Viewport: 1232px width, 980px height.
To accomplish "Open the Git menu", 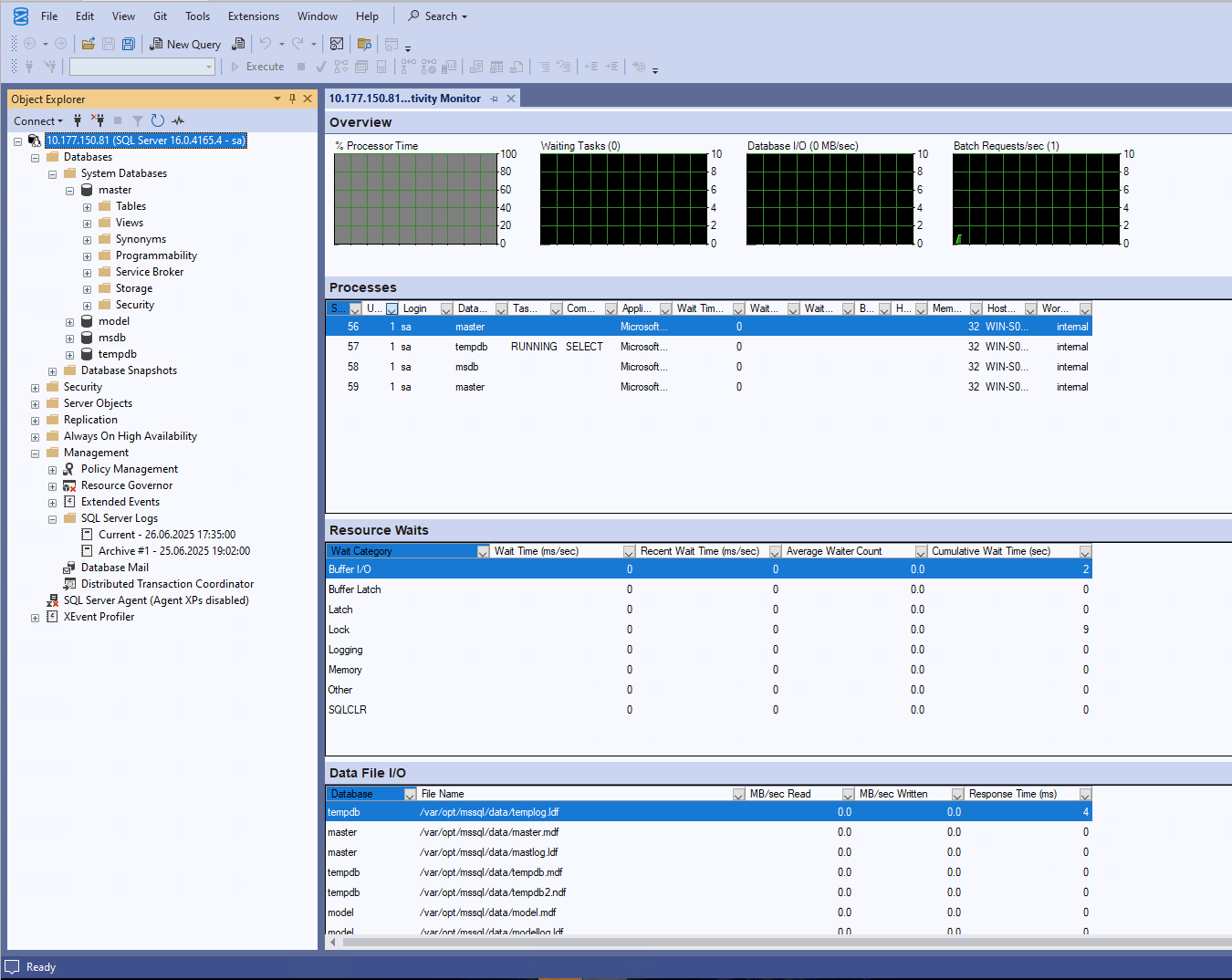I will click(x=160, y=16).
